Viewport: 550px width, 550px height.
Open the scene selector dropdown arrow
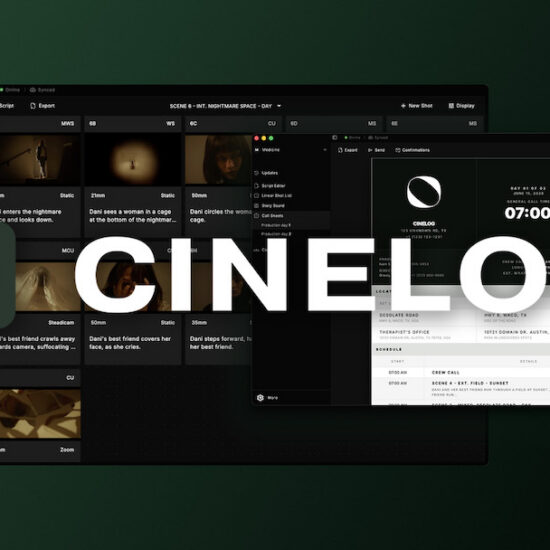[x=279, y=106]
